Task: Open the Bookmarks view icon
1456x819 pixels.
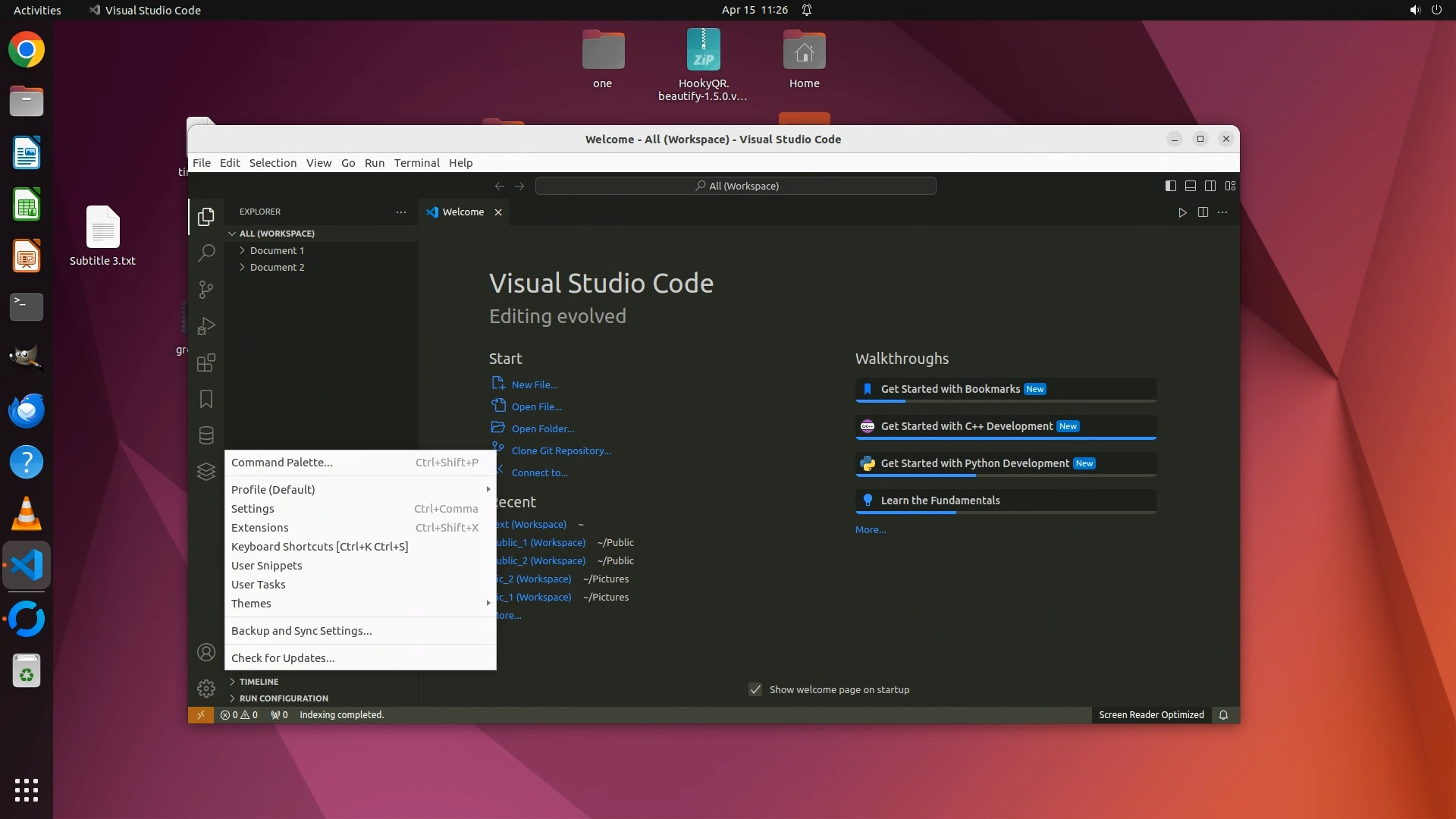Action: pyautogui.click(x=206, y=399)
